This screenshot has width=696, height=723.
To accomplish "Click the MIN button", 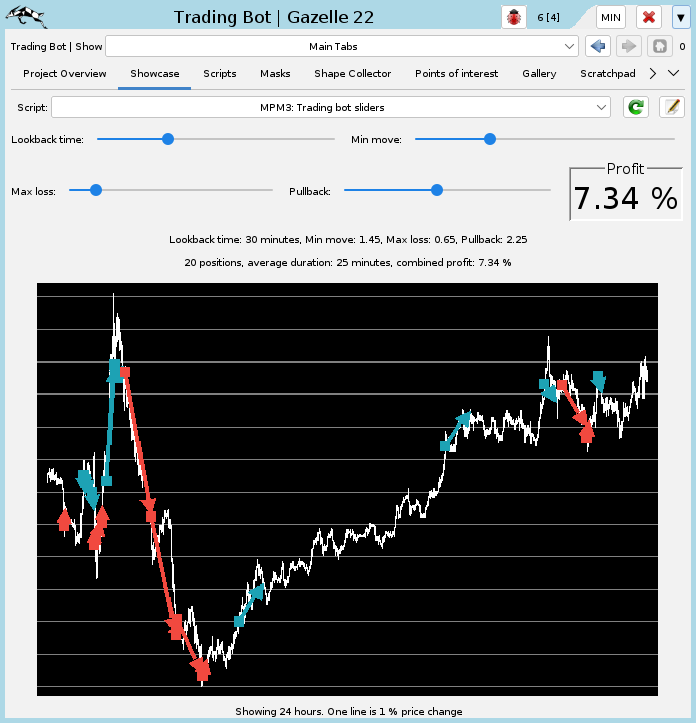I will (611, 17).
